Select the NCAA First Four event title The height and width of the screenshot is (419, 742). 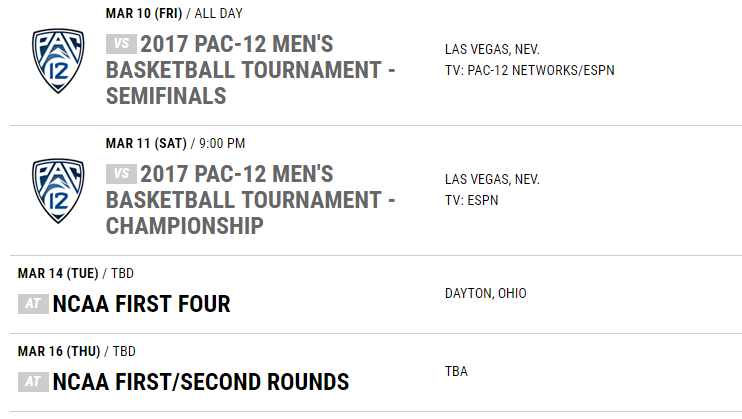141,304
